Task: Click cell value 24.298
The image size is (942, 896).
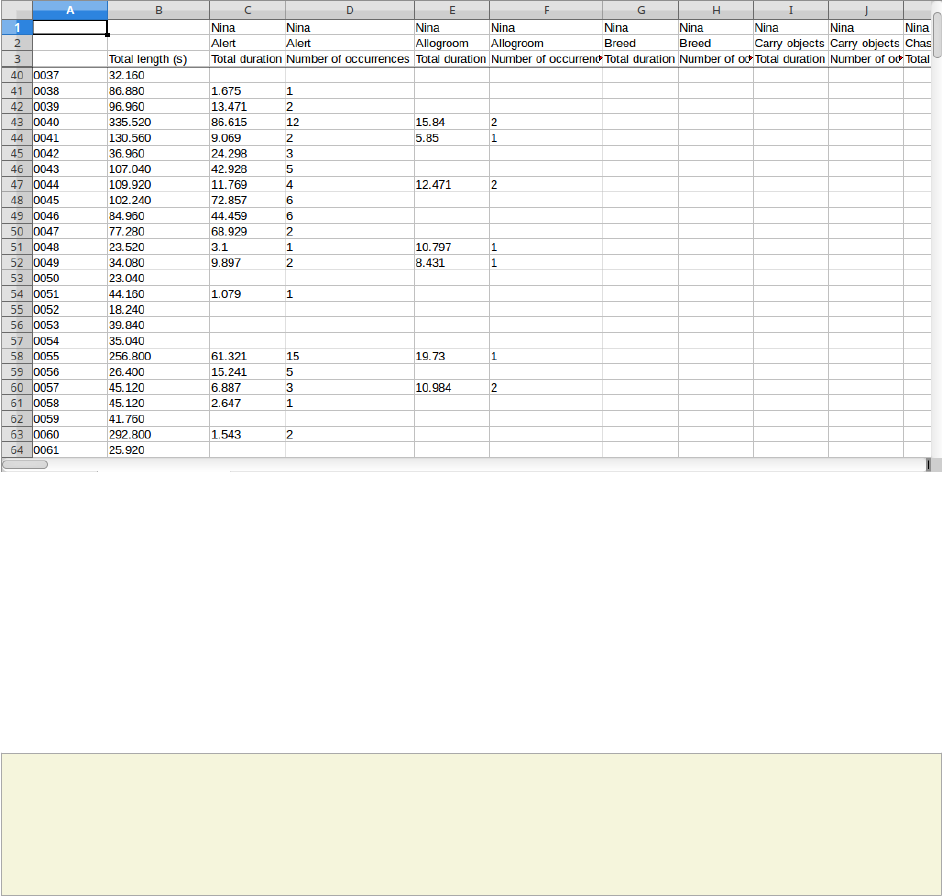Action: (x=248, y=153)
